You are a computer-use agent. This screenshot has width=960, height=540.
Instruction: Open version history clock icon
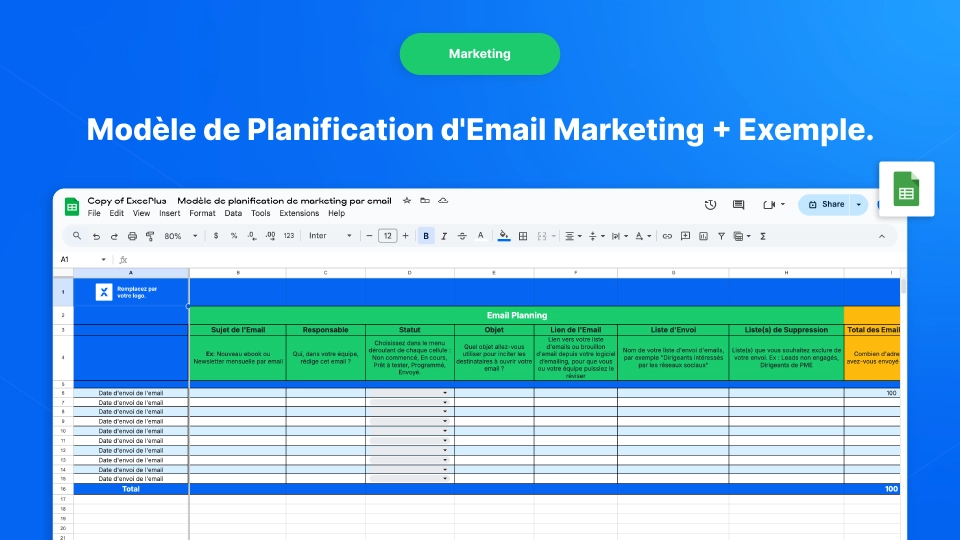click(x=710, y=205)
